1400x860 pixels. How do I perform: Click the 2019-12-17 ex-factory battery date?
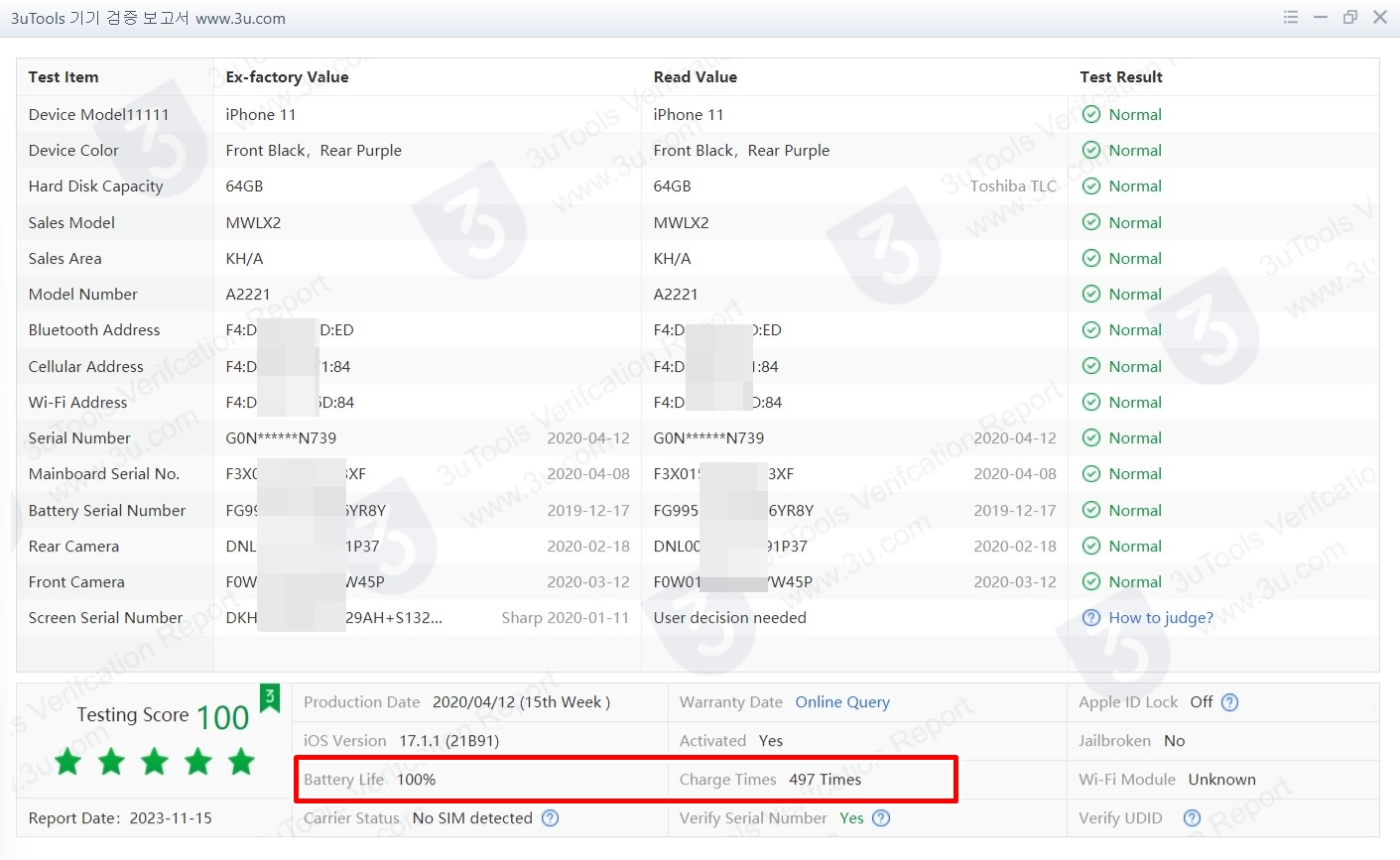[x=588, y=510]
